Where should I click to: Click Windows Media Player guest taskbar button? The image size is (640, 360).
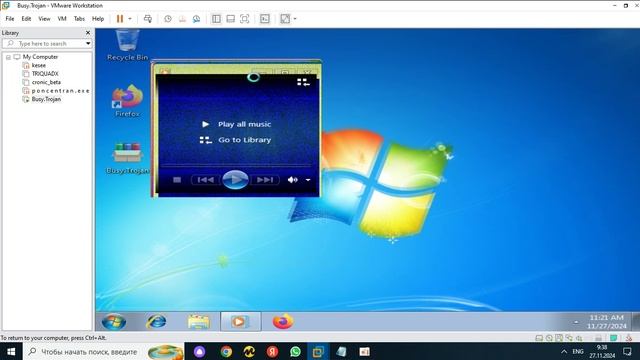(240, 322)
